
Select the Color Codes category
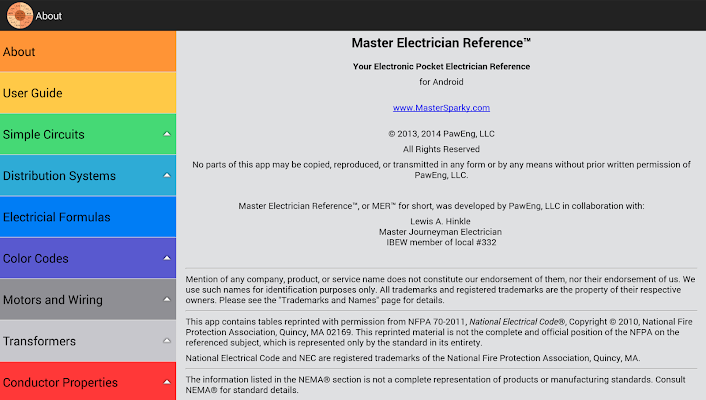click(88, 259)
